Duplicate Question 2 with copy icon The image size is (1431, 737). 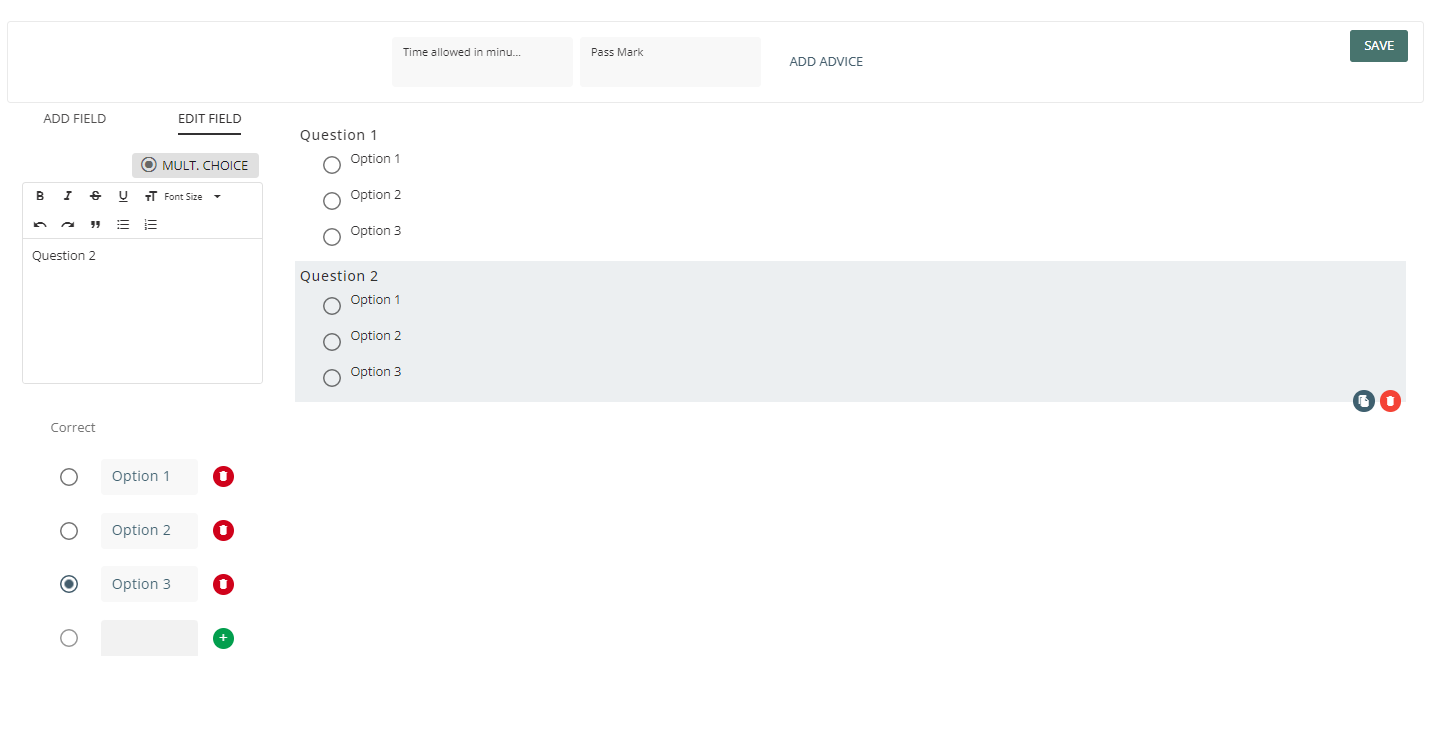click(1363, 401)
